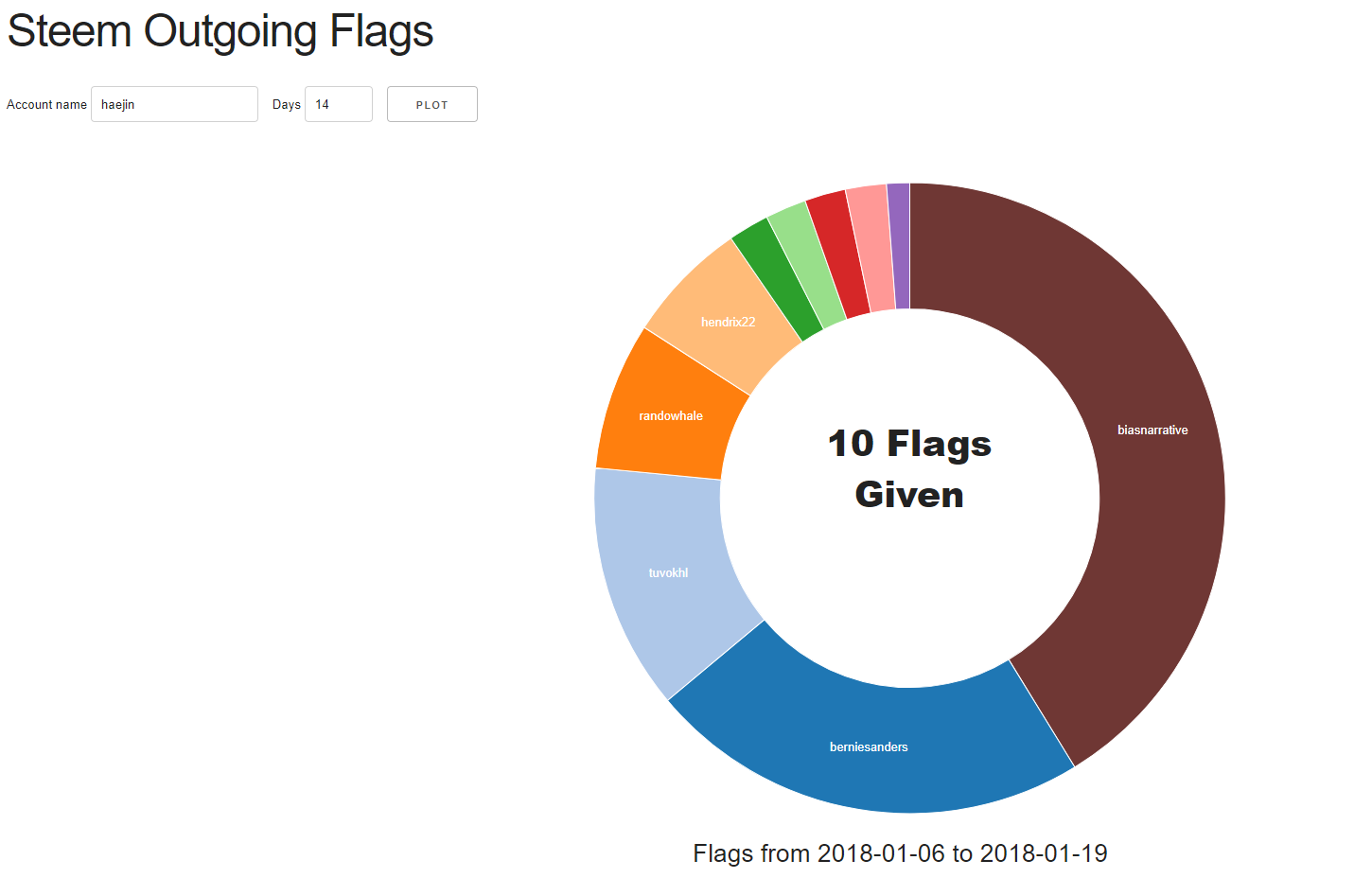The image size is (1372, 878).
Task: Select the purple pie slice
Action: point(900,246)
